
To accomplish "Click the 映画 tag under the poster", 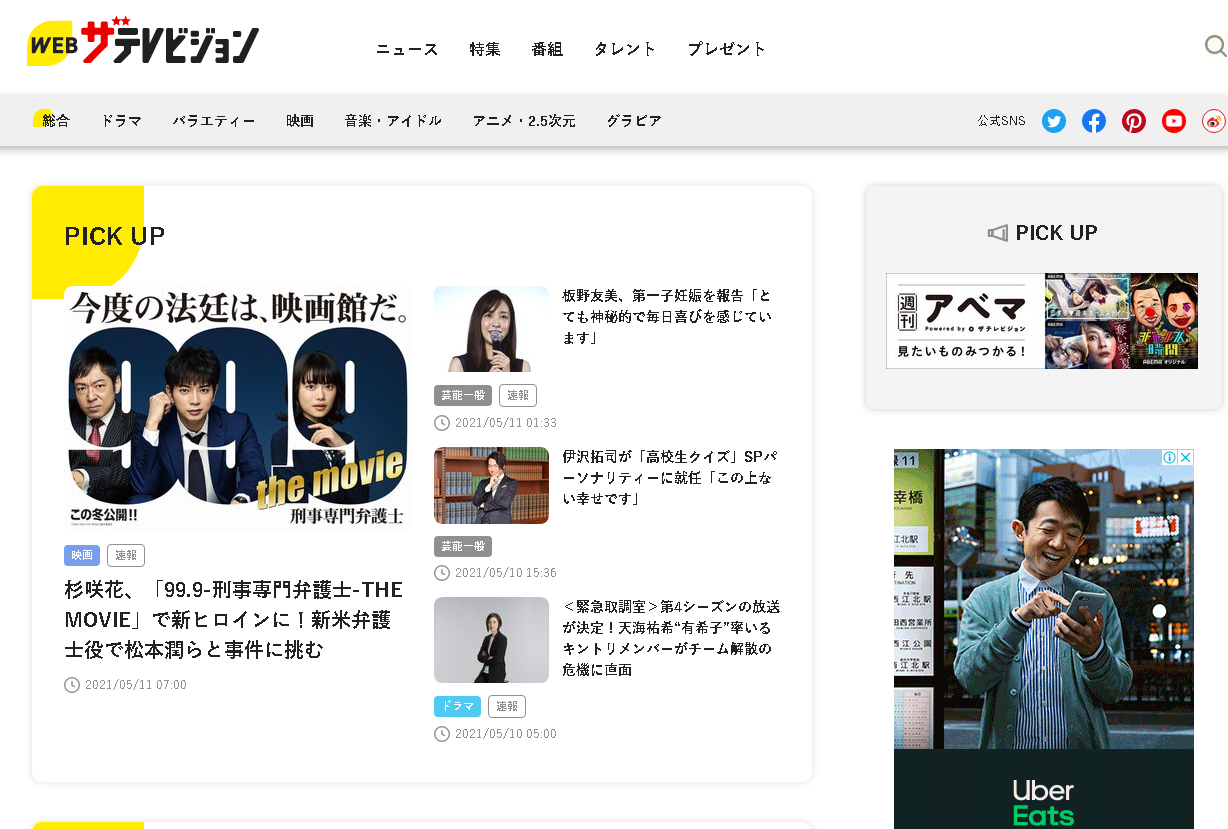I will [x=82, y=556].
